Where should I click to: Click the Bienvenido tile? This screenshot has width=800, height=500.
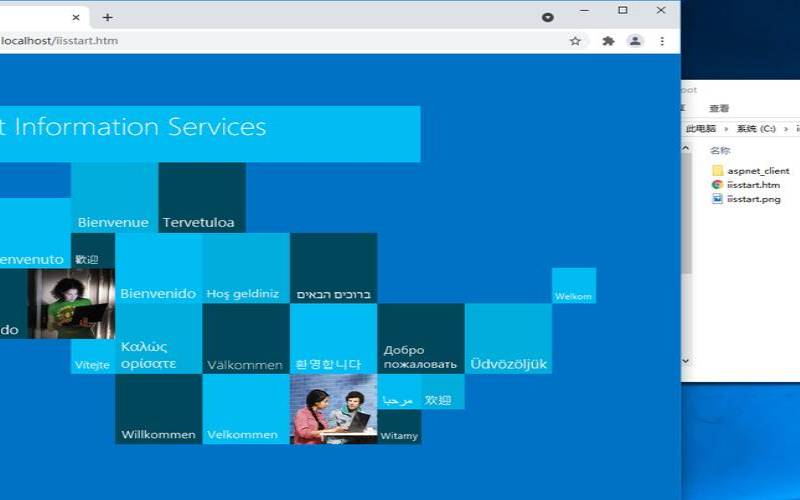click(159, 268)
